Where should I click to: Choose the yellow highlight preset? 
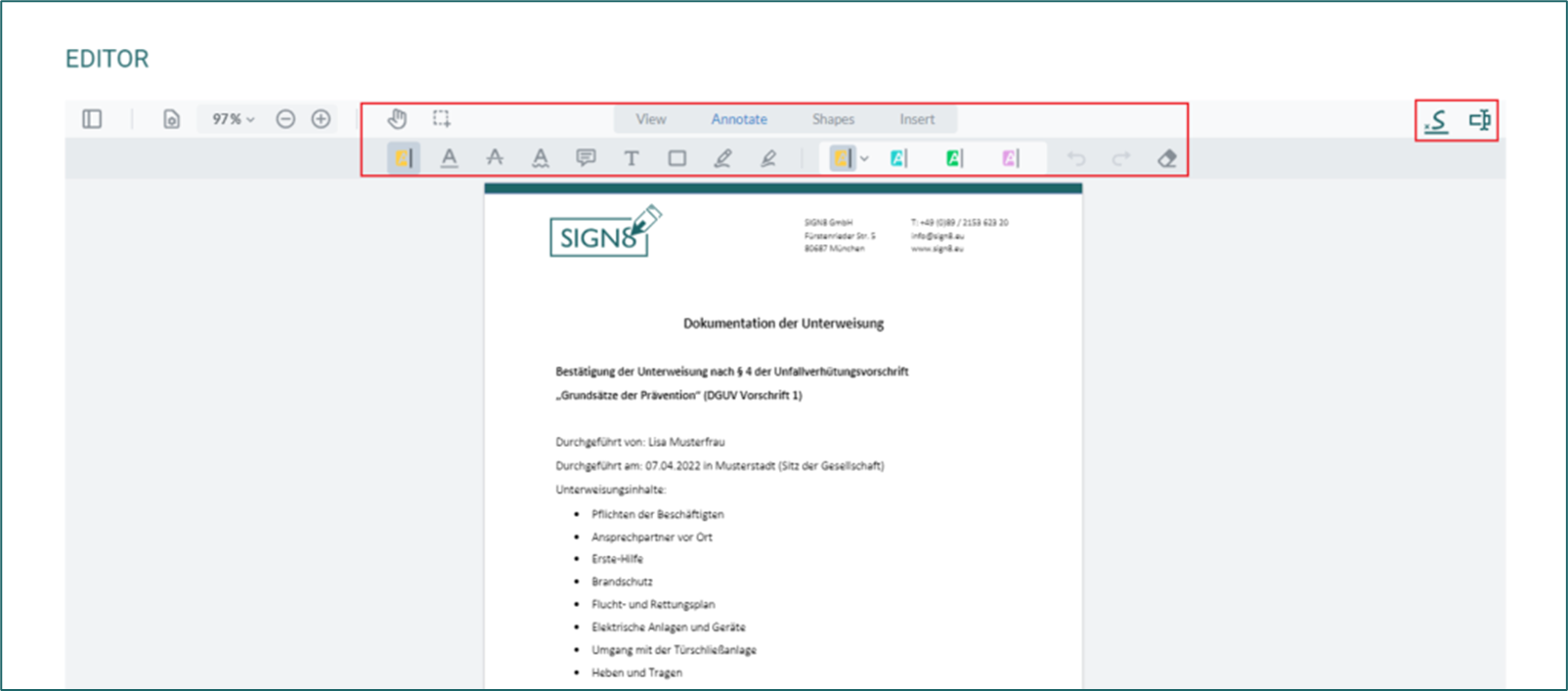(x=841, y=158)
